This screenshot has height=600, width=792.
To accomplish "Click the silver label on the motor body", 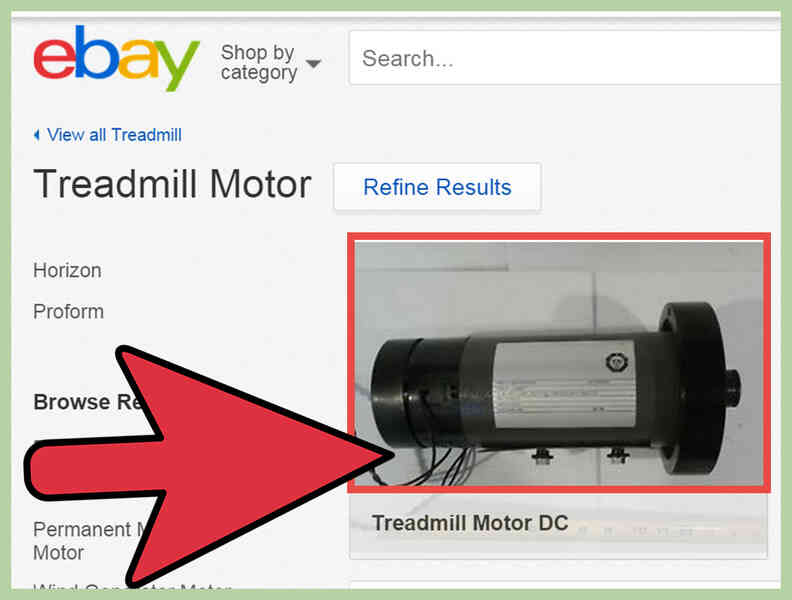I will (x=564, y=385).
